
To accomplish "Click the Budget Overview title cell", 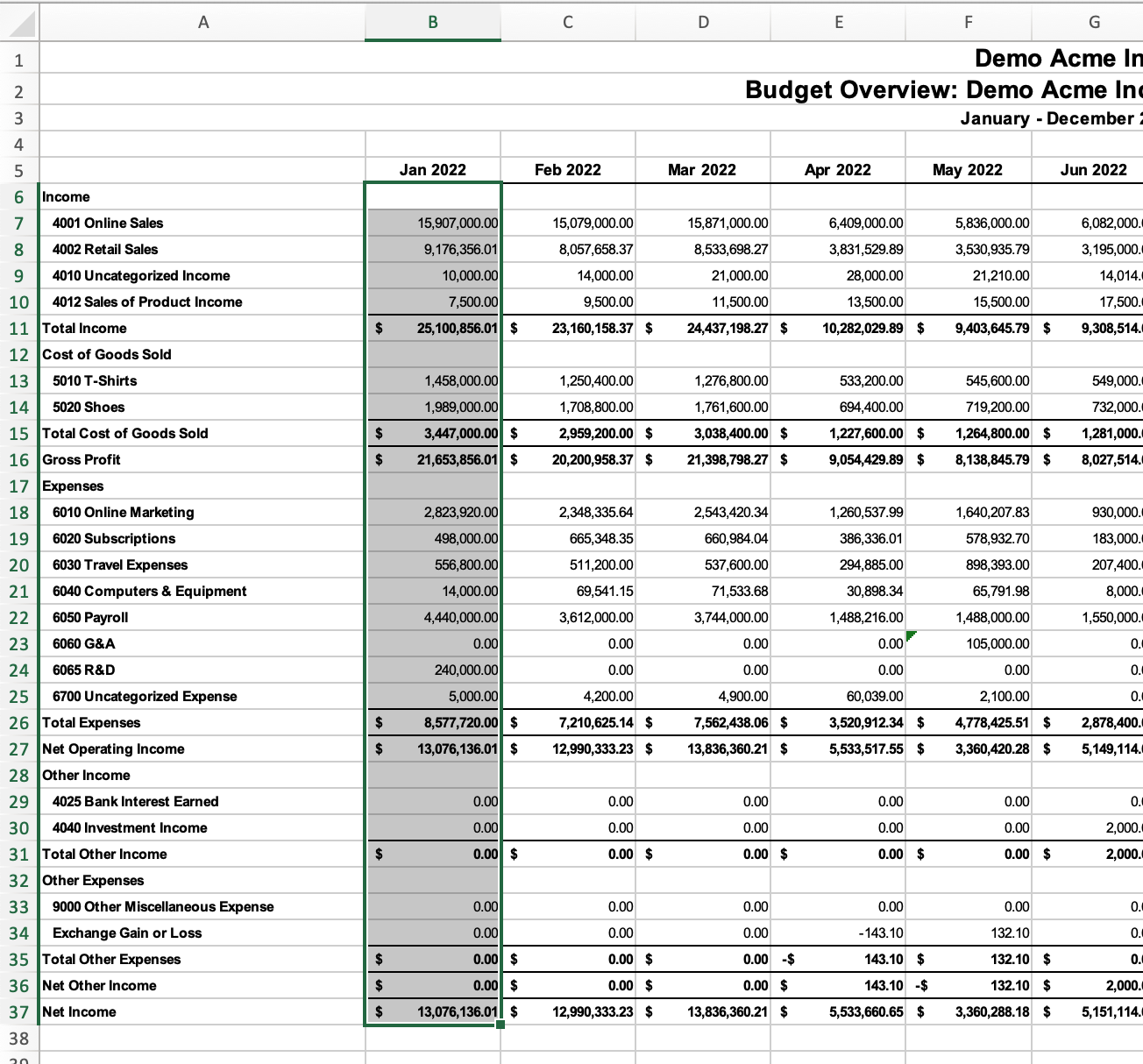I will click(944, 89).
